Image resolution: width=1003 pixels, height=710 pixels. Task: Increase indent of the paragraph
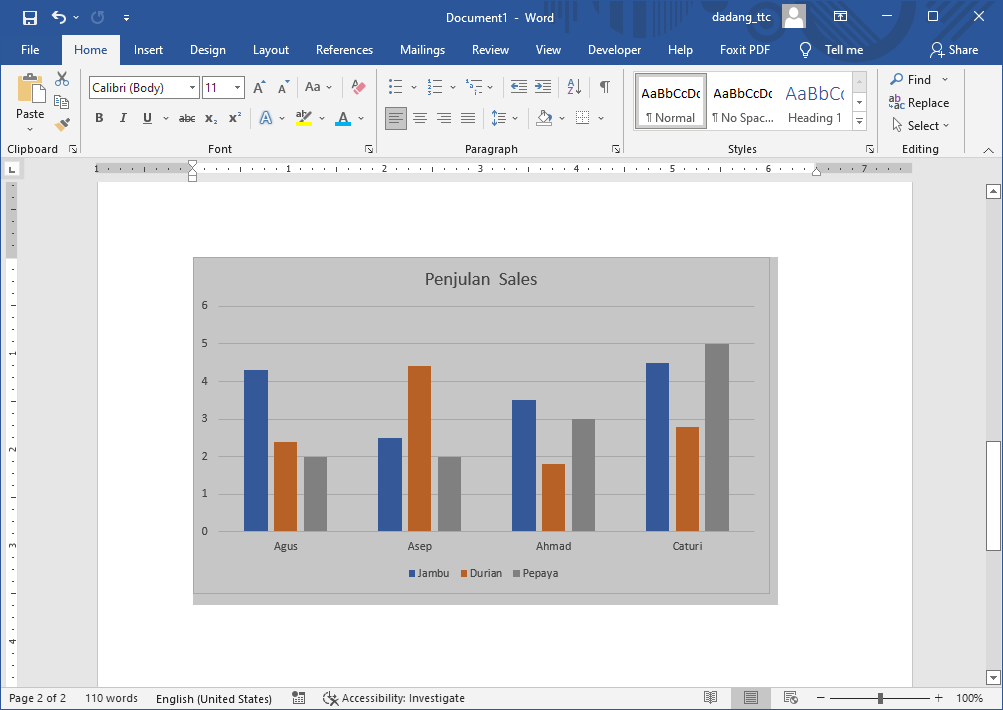pos(543,88)
